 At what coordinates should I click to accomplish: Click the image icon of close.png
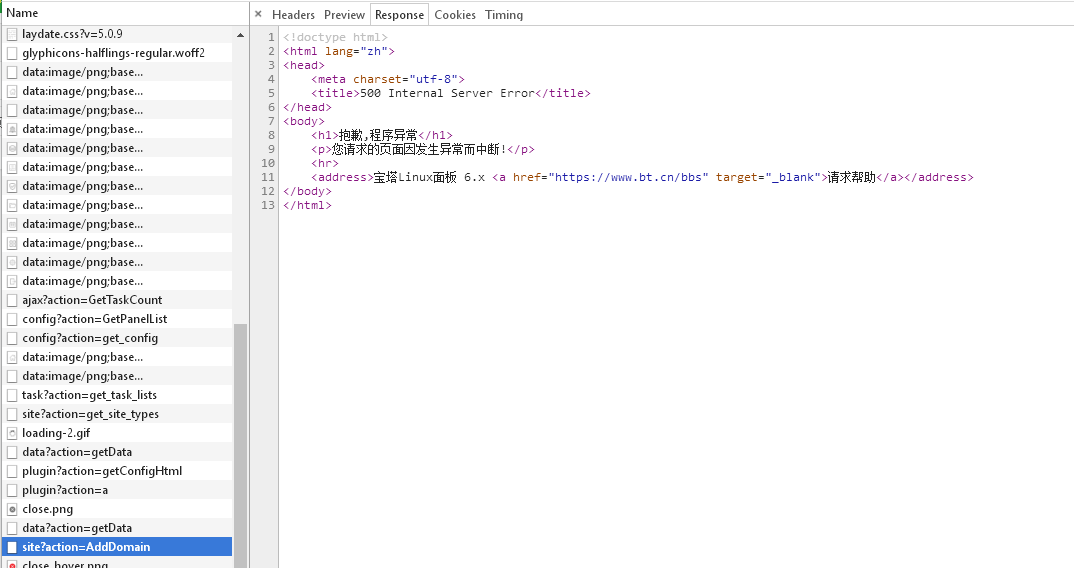(x=12, y=509)
